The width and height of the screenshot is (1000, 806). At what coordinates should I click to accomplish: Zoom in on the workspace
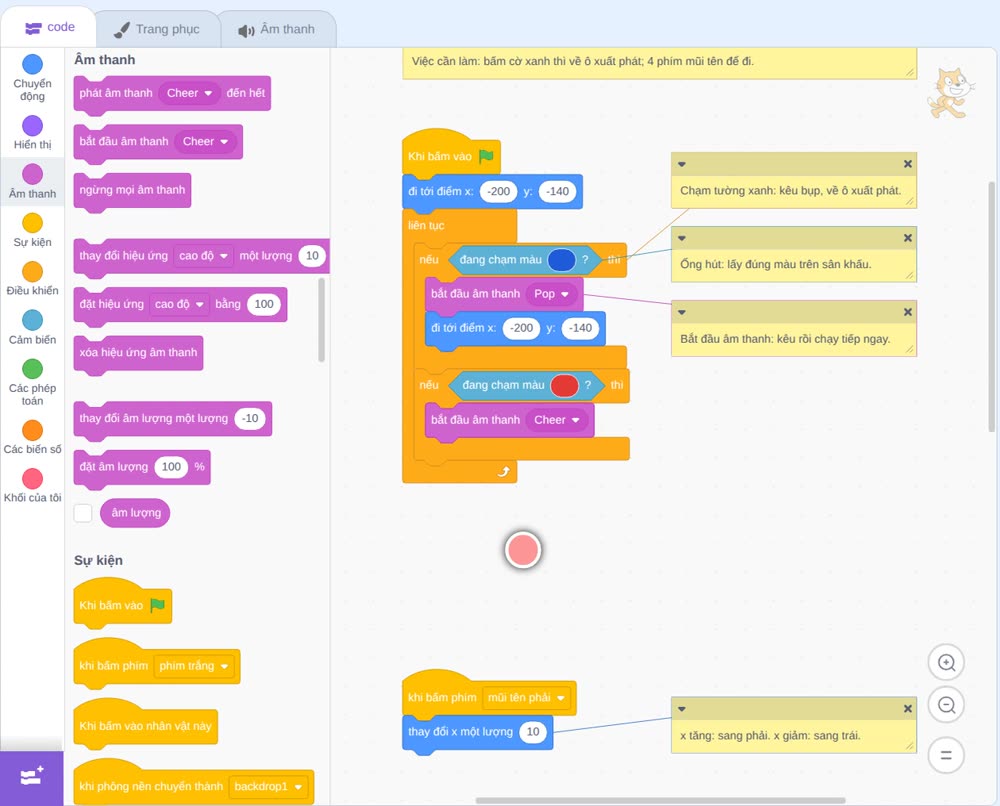[x=946, y=663]
